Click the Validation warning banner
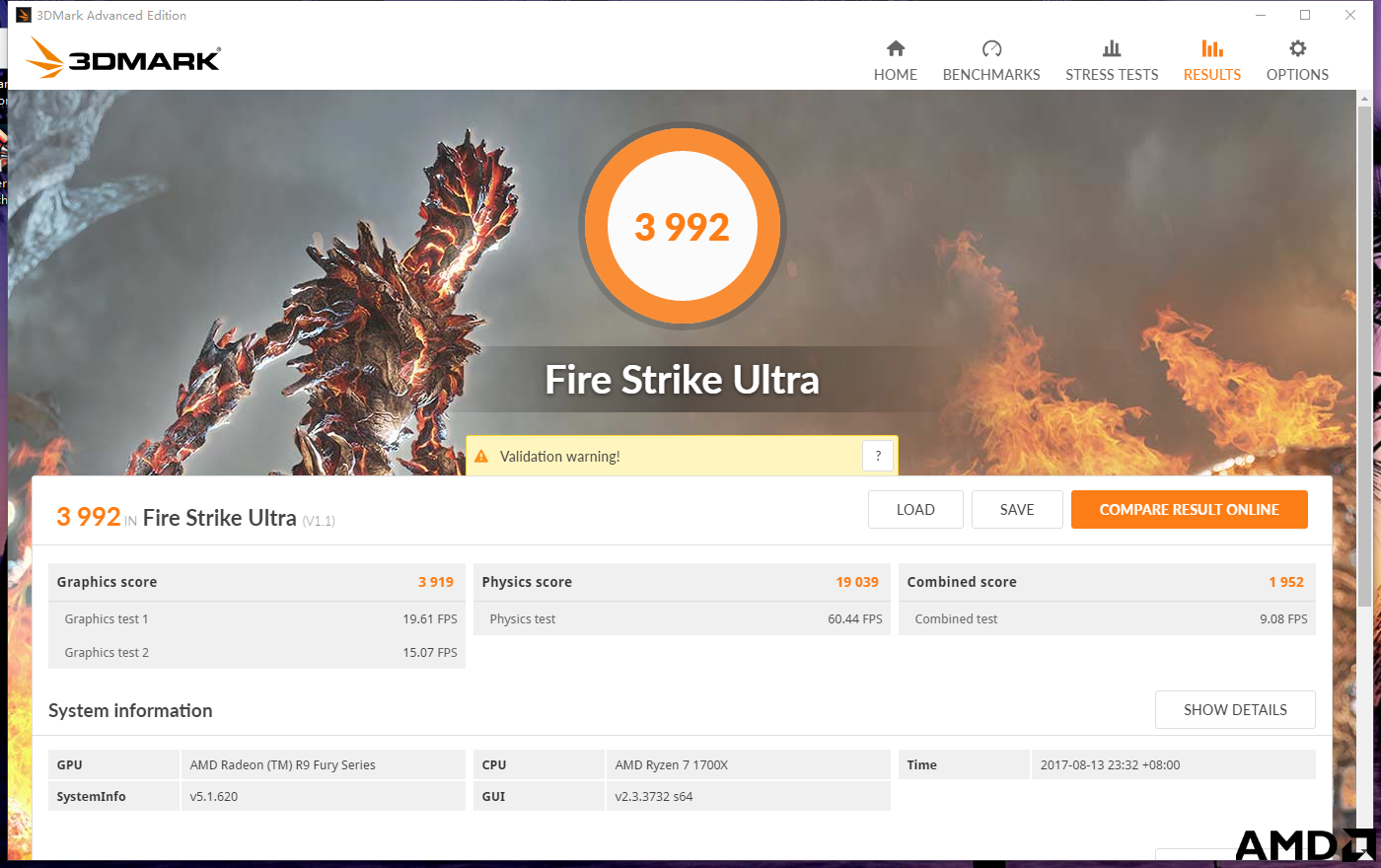1381x868 pixels. (x=682, y=456)
